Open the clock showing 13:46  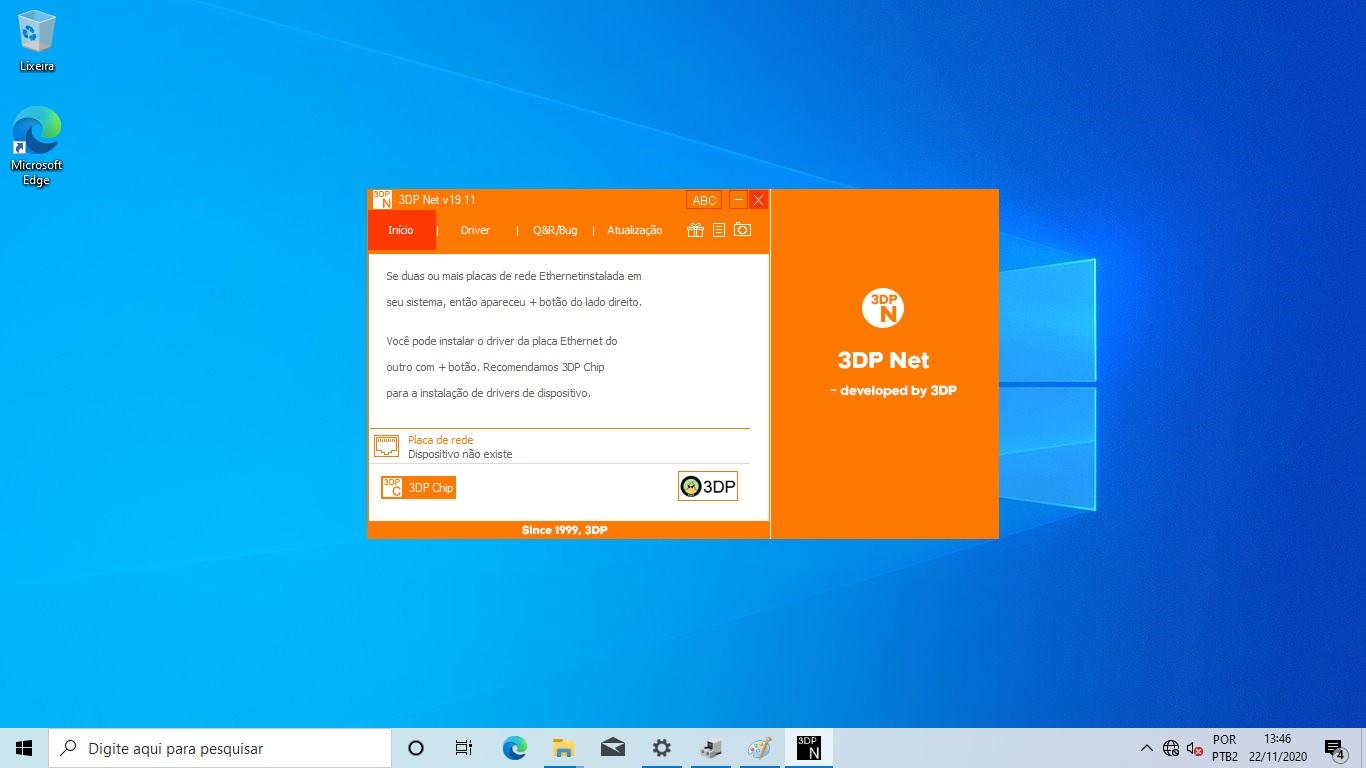(x=1277, y=748)
